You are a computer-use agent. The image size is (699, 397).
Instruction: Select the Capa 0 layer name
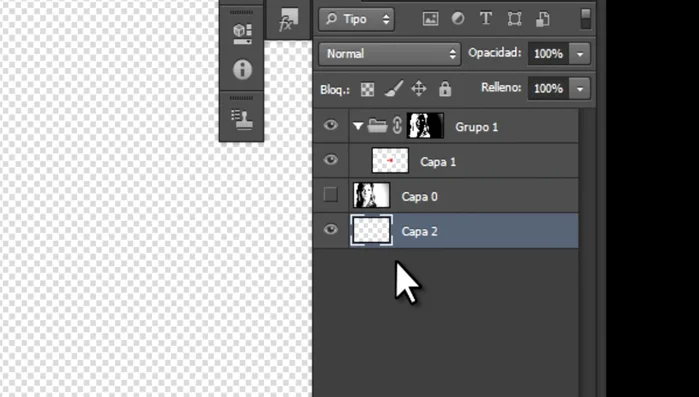[419, 197]
